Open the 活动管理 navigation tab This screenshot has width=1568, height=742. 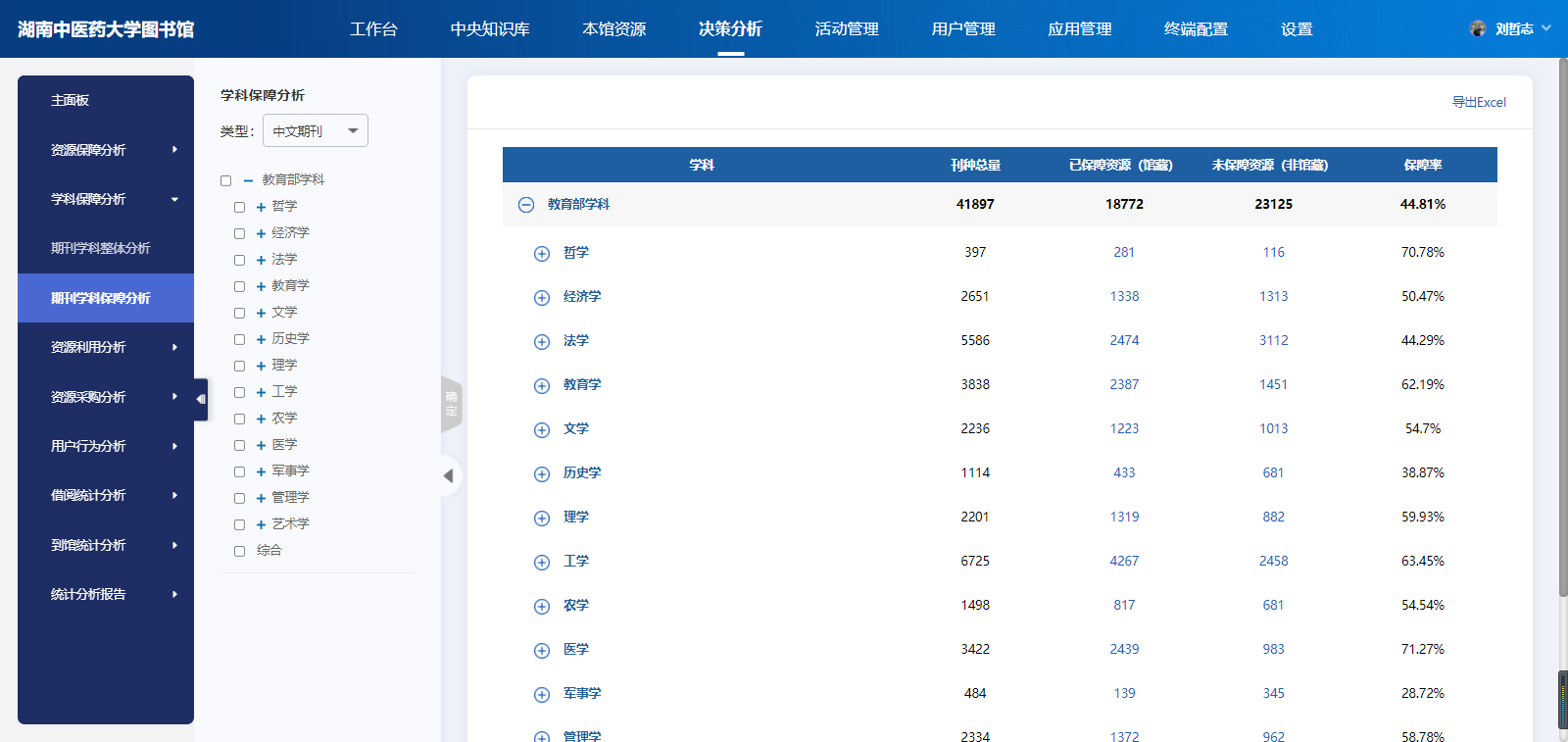(x=847, y=29)
